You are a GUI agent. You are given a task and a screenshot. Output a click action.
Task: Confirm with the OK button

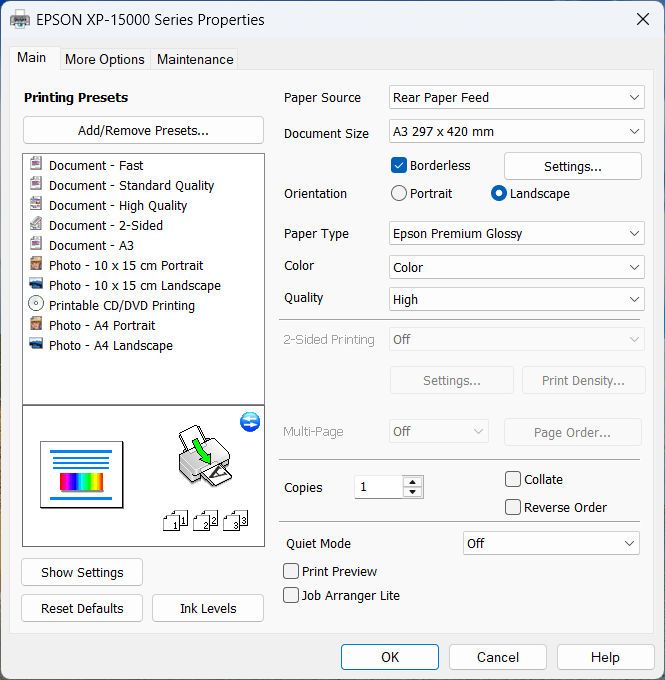pos(390,657)
